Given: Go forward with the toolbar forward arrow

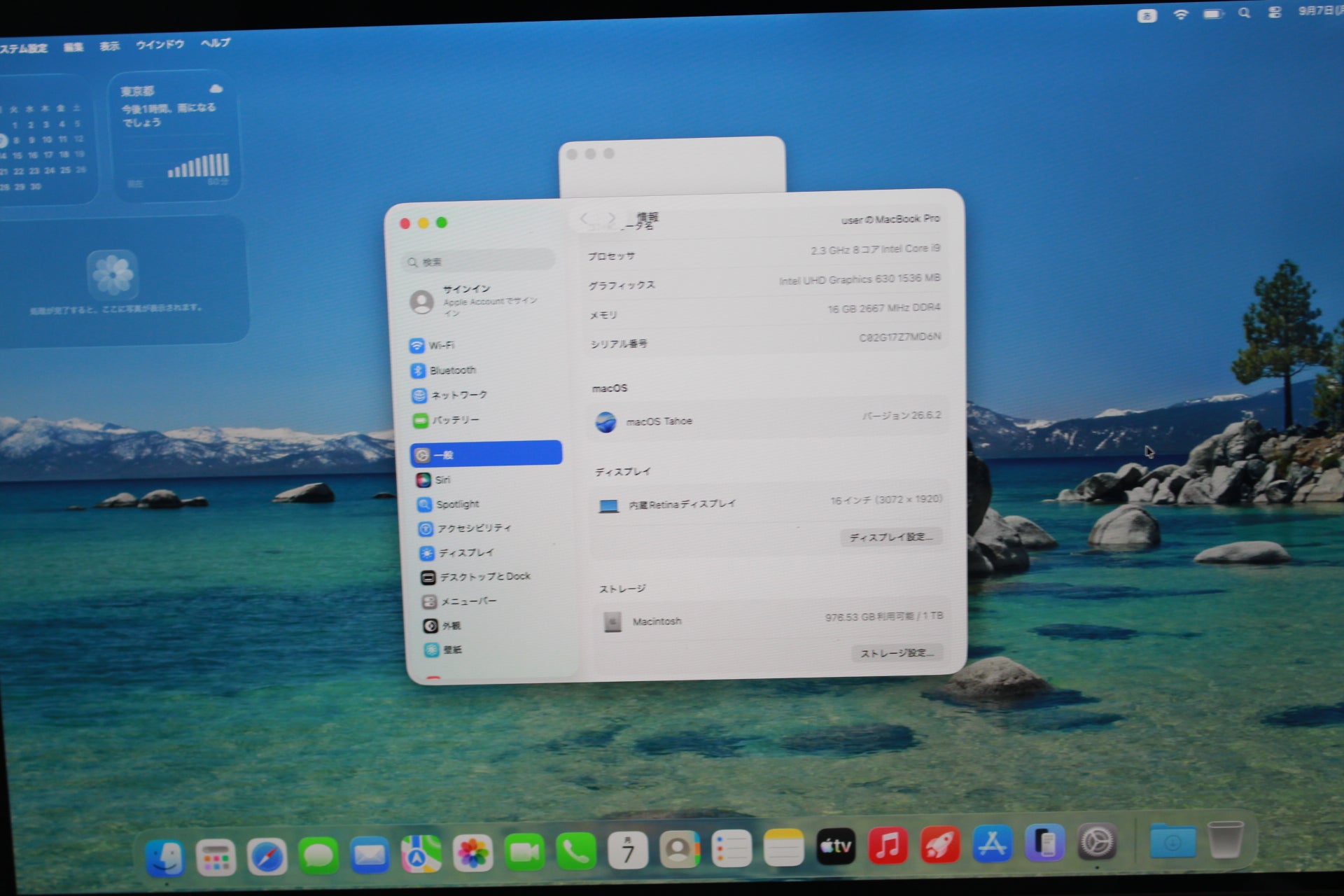Looking at the screenshot, I should coord(611,219).
